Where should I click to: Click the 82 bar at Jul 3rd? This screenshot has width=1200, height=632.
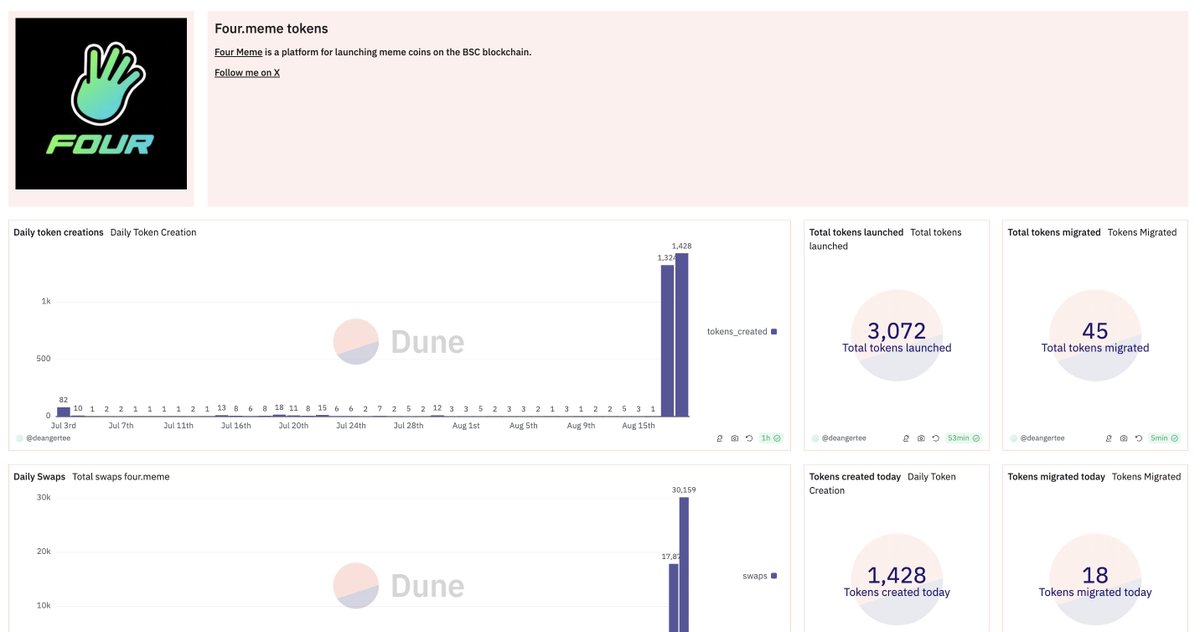pyautogui.click(x=64, y=411)
